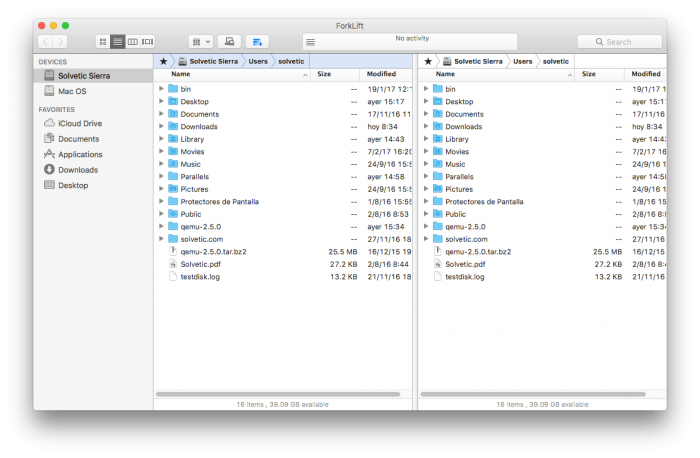Image resolution: width=700 pixels, height=458 pixels.
Task: Click Protectores de Pantalla in left pane
Action: pyautogui.click(x=220, y=202)
